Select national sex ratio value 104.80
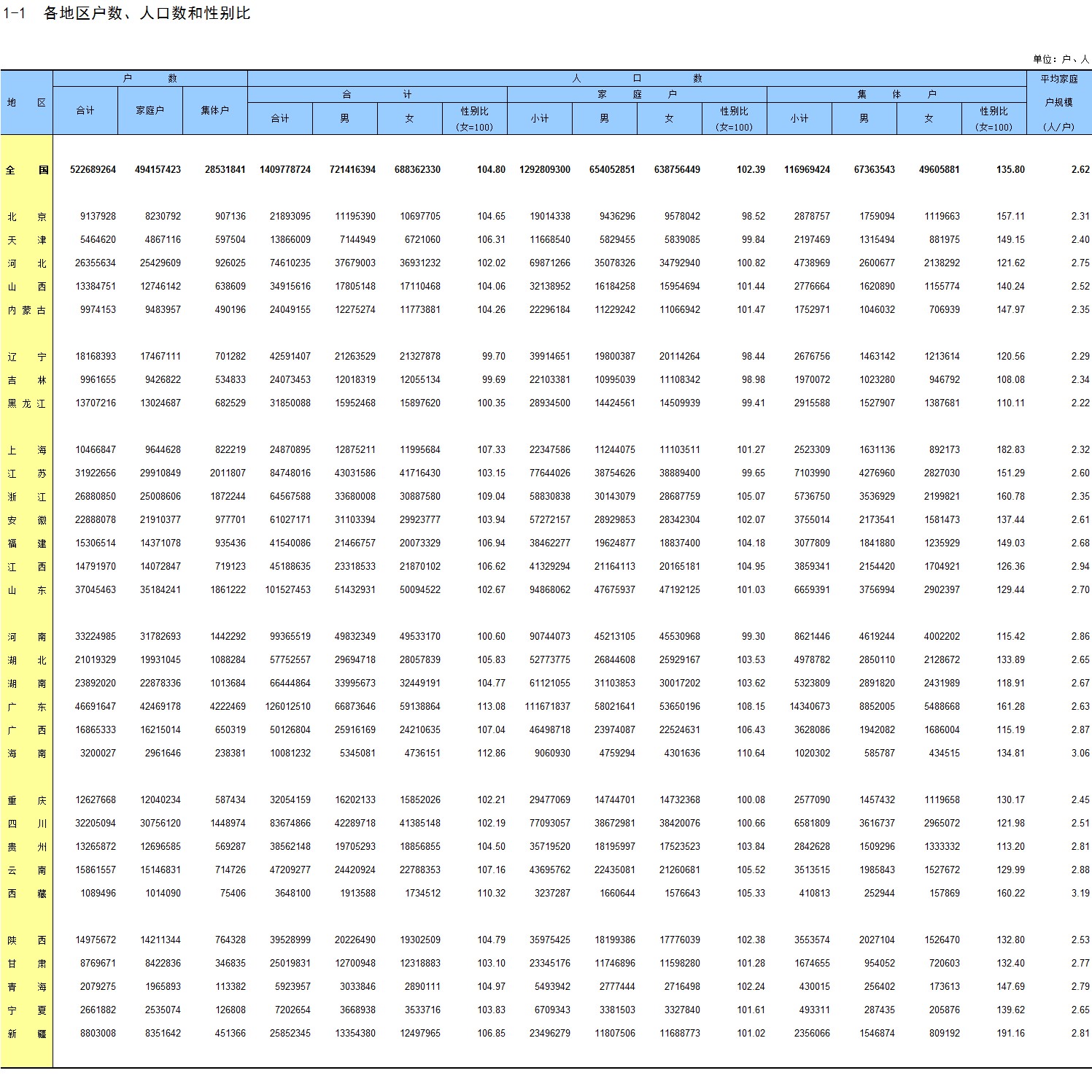This screenshot has width=1092, height=1092. (491, 170)
